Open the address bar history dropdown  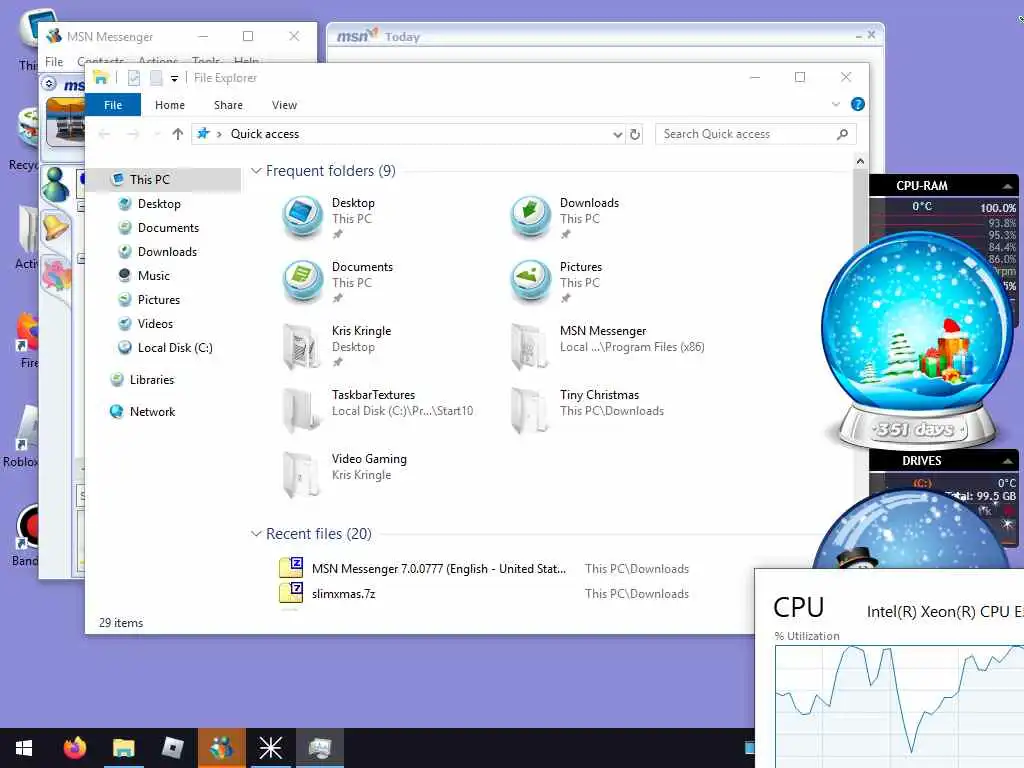[x=617, y=135]
